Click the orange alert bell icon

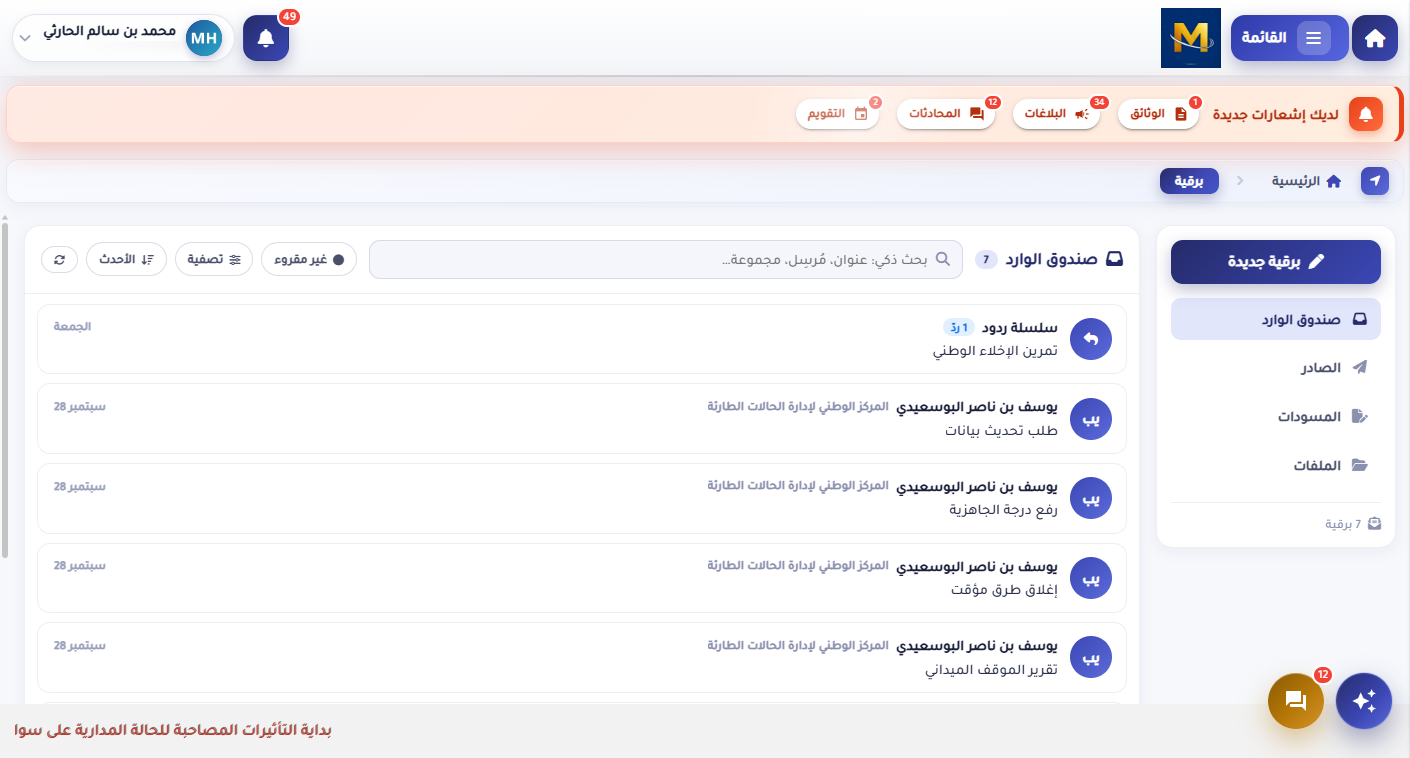click(1365, 114)
